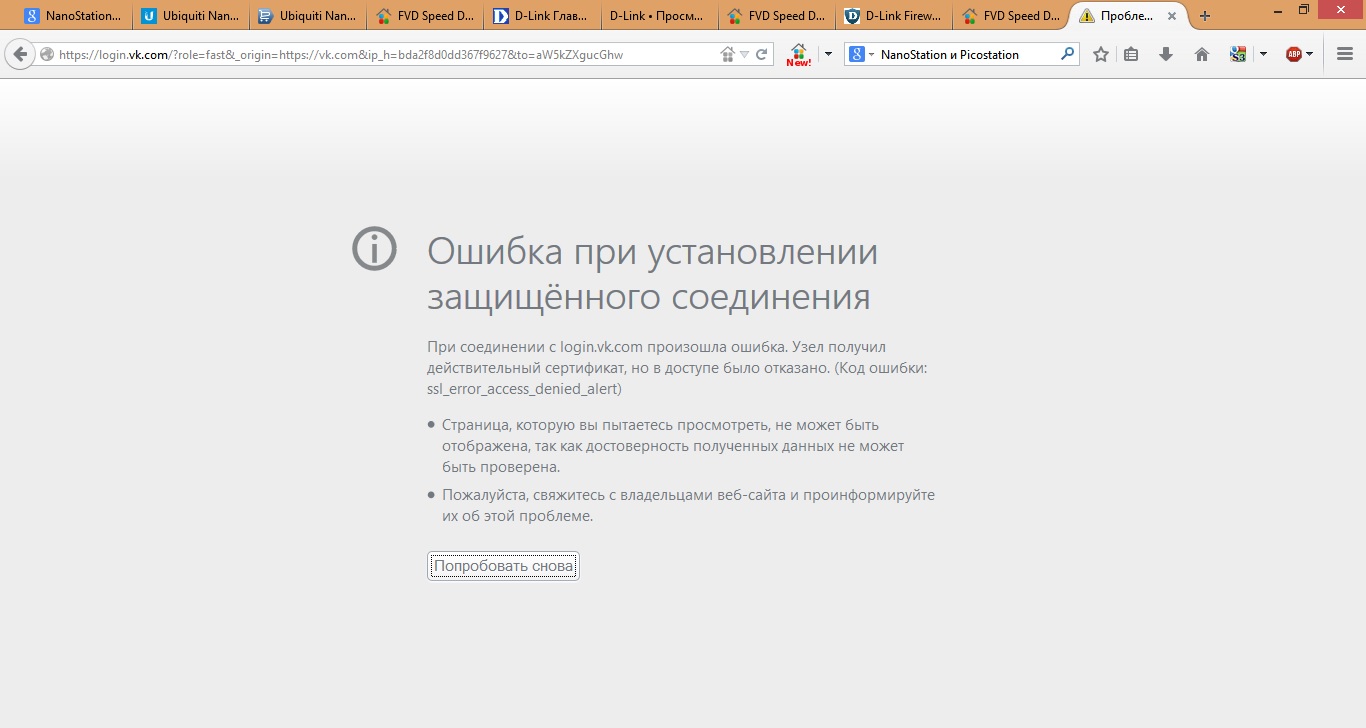The height and width of the screenshot is (728, 1366).
Task: Switch to the NanoStation tab
Action: click(76, 16)
